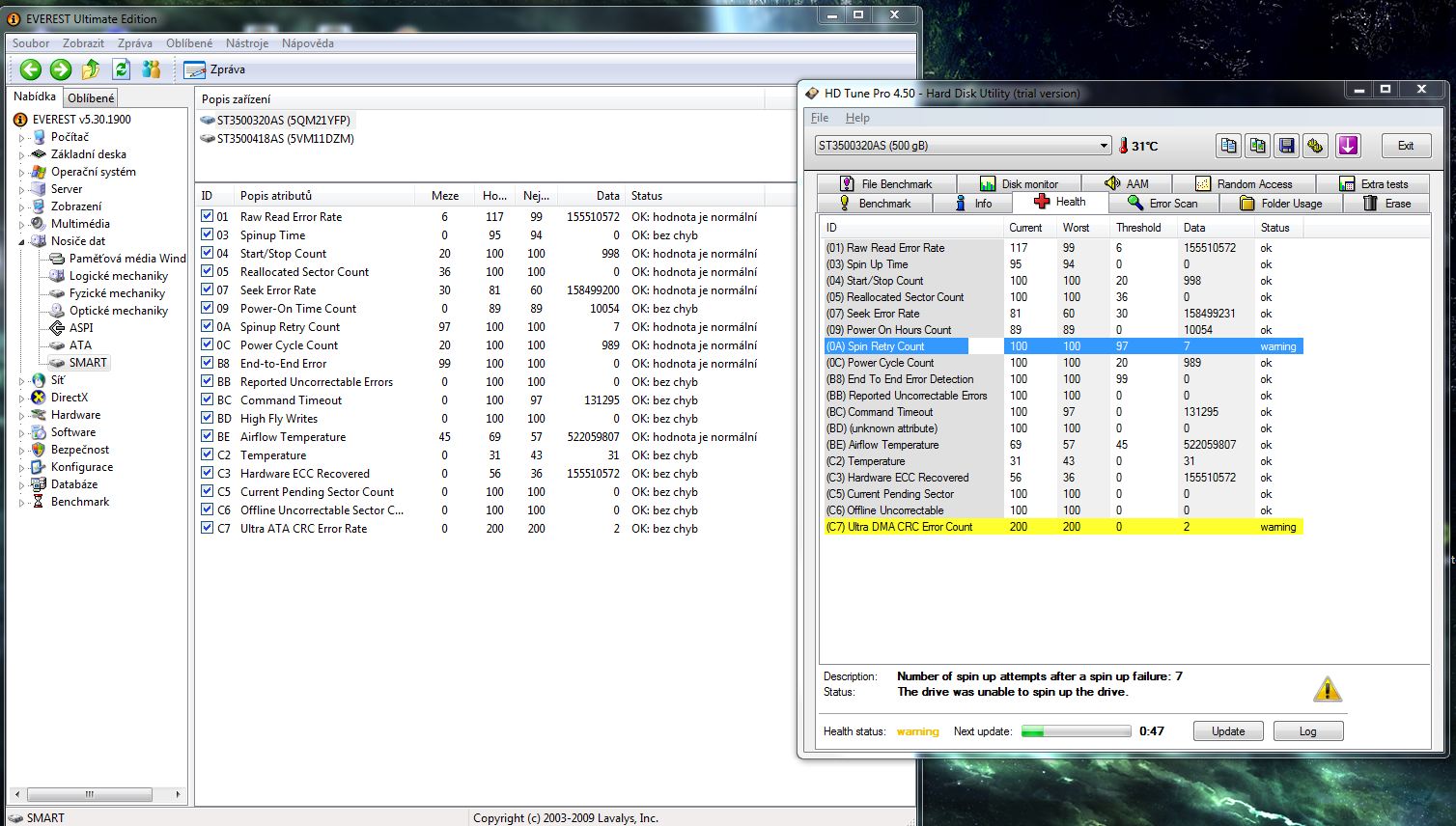This screenshot has height=826, width=1456.
Task: Toggle the C7 Ultra ATA CRC Error Rate checkbox
Action: tap(207, 529)
